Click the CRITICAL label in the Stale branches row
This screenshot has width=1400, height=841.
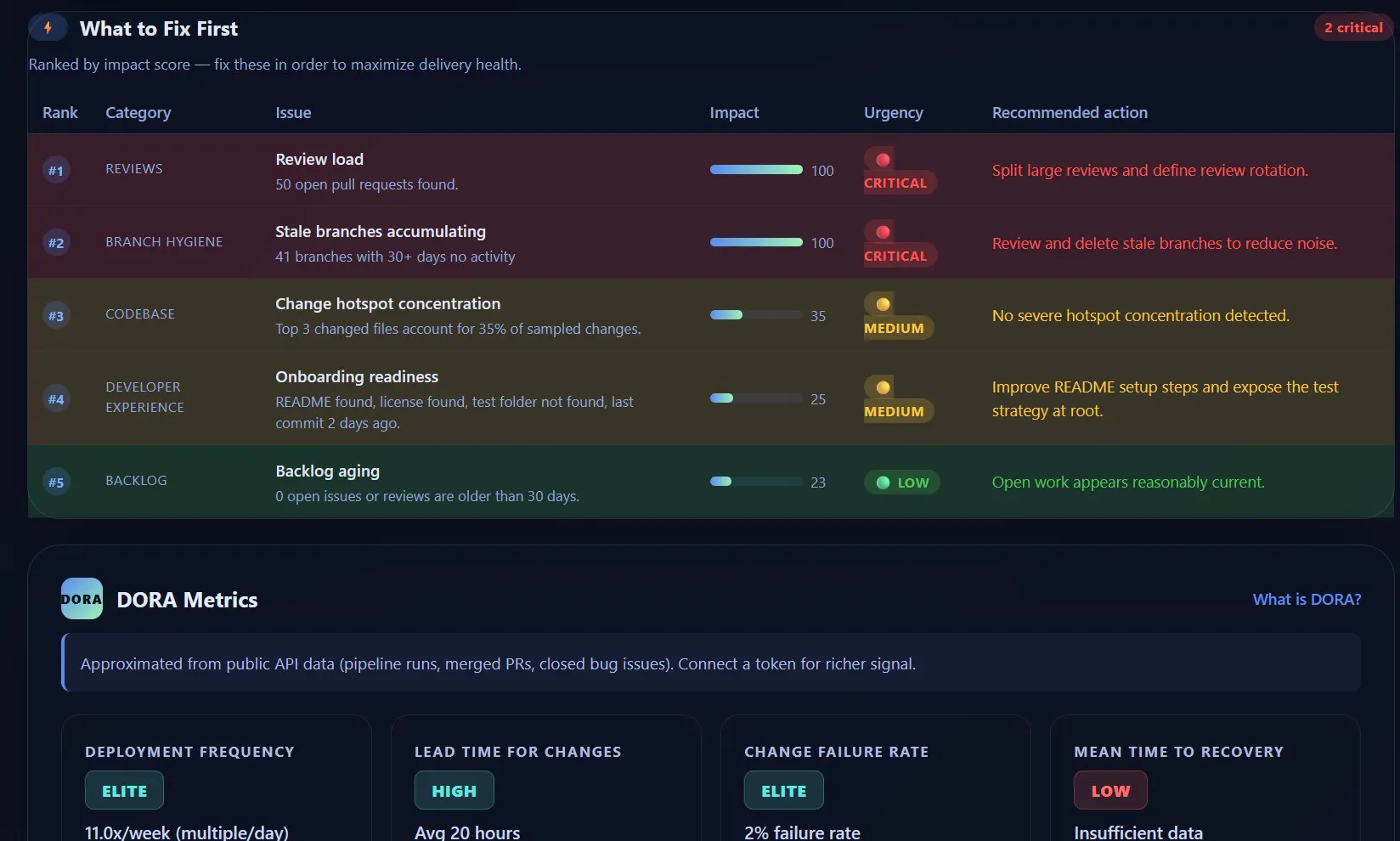[x=895, y=256]
